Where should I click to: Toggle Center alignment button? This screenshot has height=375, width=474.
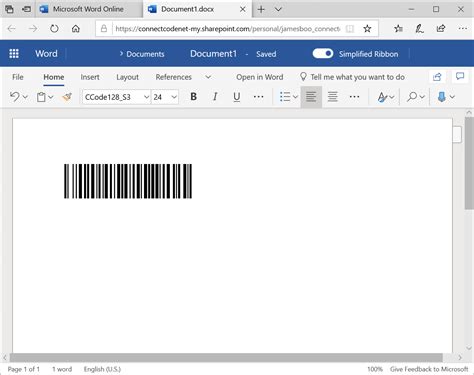pyautogui.click(x=333, y=97)
